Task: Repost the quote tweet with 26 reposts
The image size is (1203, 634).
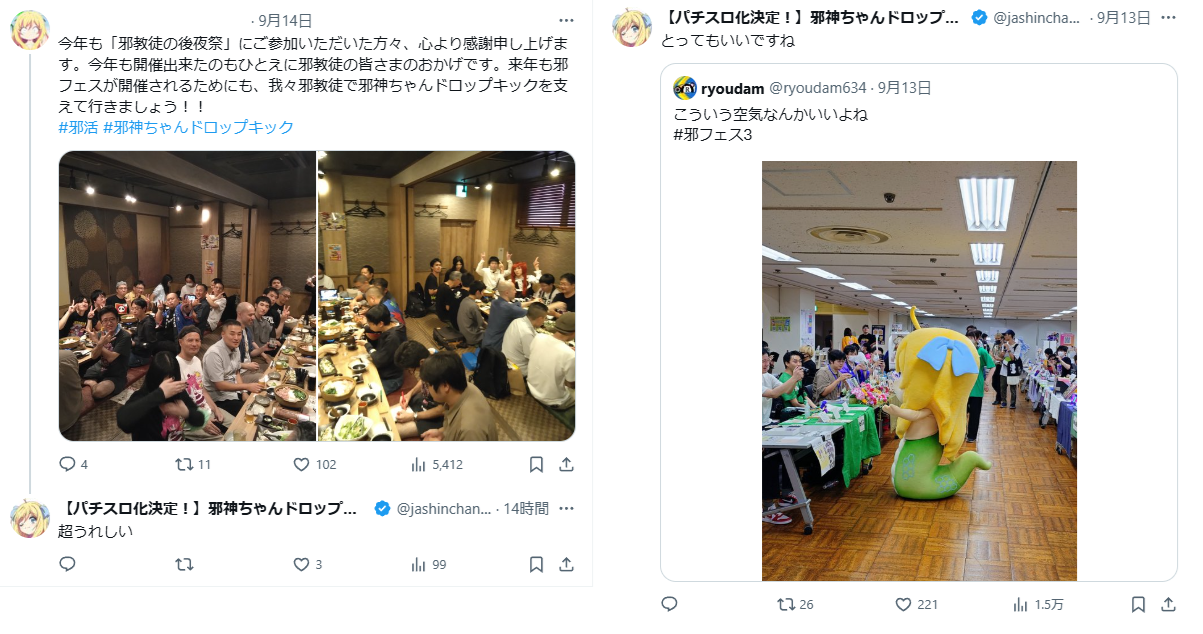Action: pyautogui.click(x=787, y=604)
